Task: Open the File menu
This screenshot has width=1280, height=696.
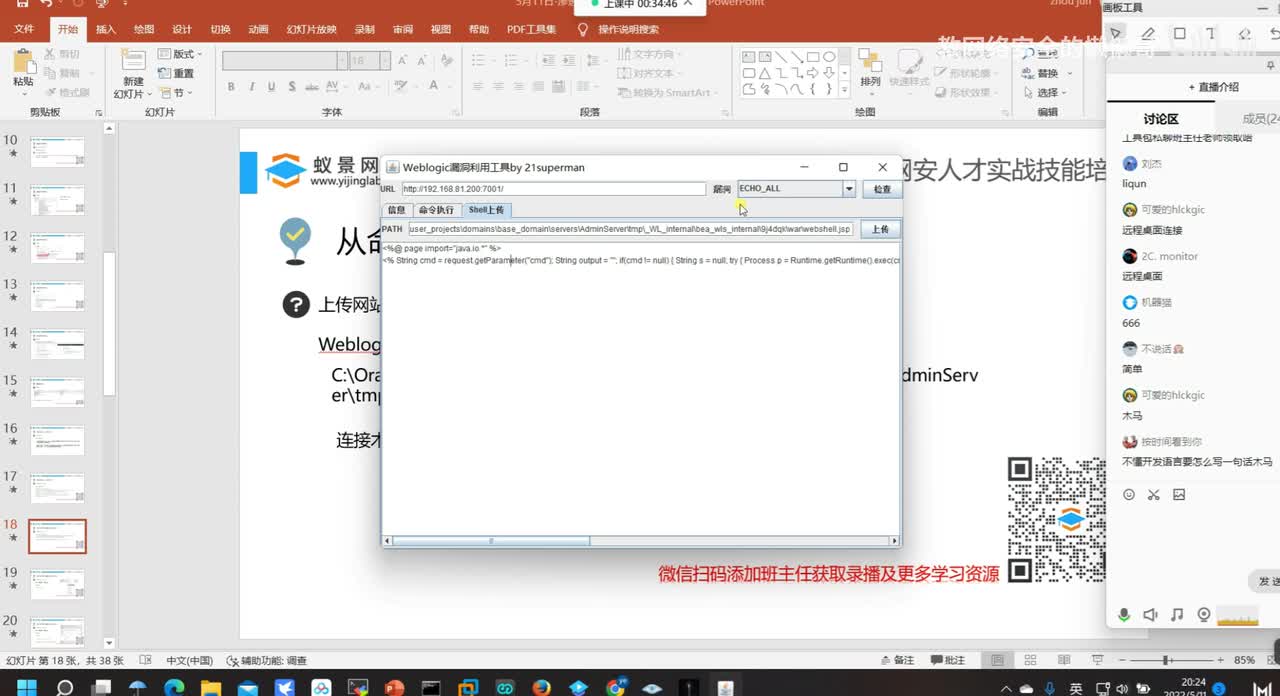Action: (x=24, y=30)
